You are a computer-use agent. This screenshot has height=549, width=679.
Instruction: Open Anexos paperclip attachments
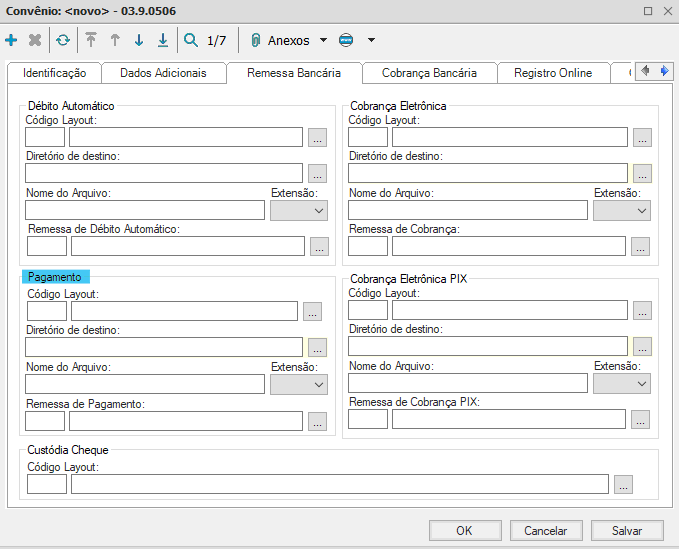257,41
